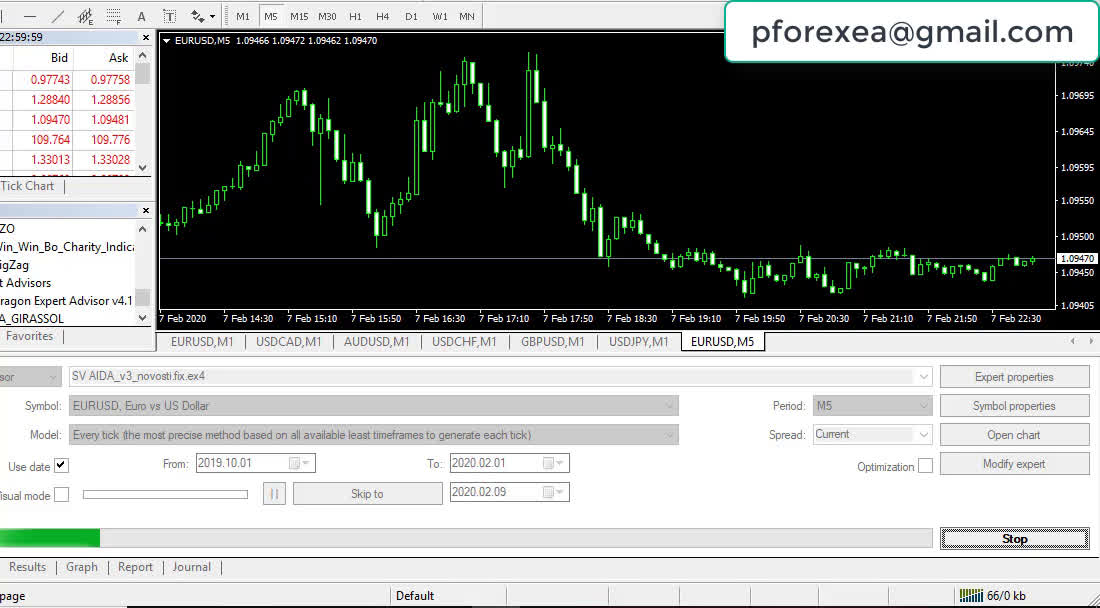Viewport: 1100px width, 608px height.
Task: Select the trendline drawing tool
Action: pos(58,16)
